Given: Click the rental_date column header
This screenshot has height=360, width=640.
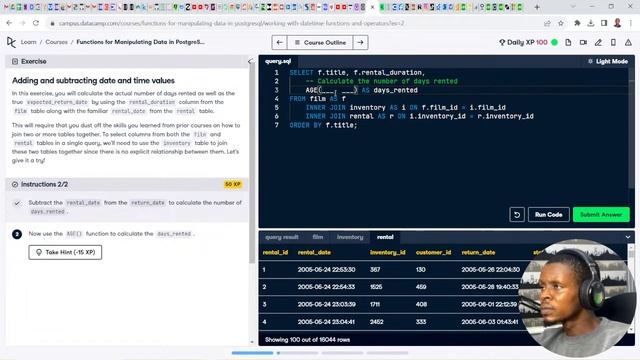Looking at the screenshot, I should (314, 253).
